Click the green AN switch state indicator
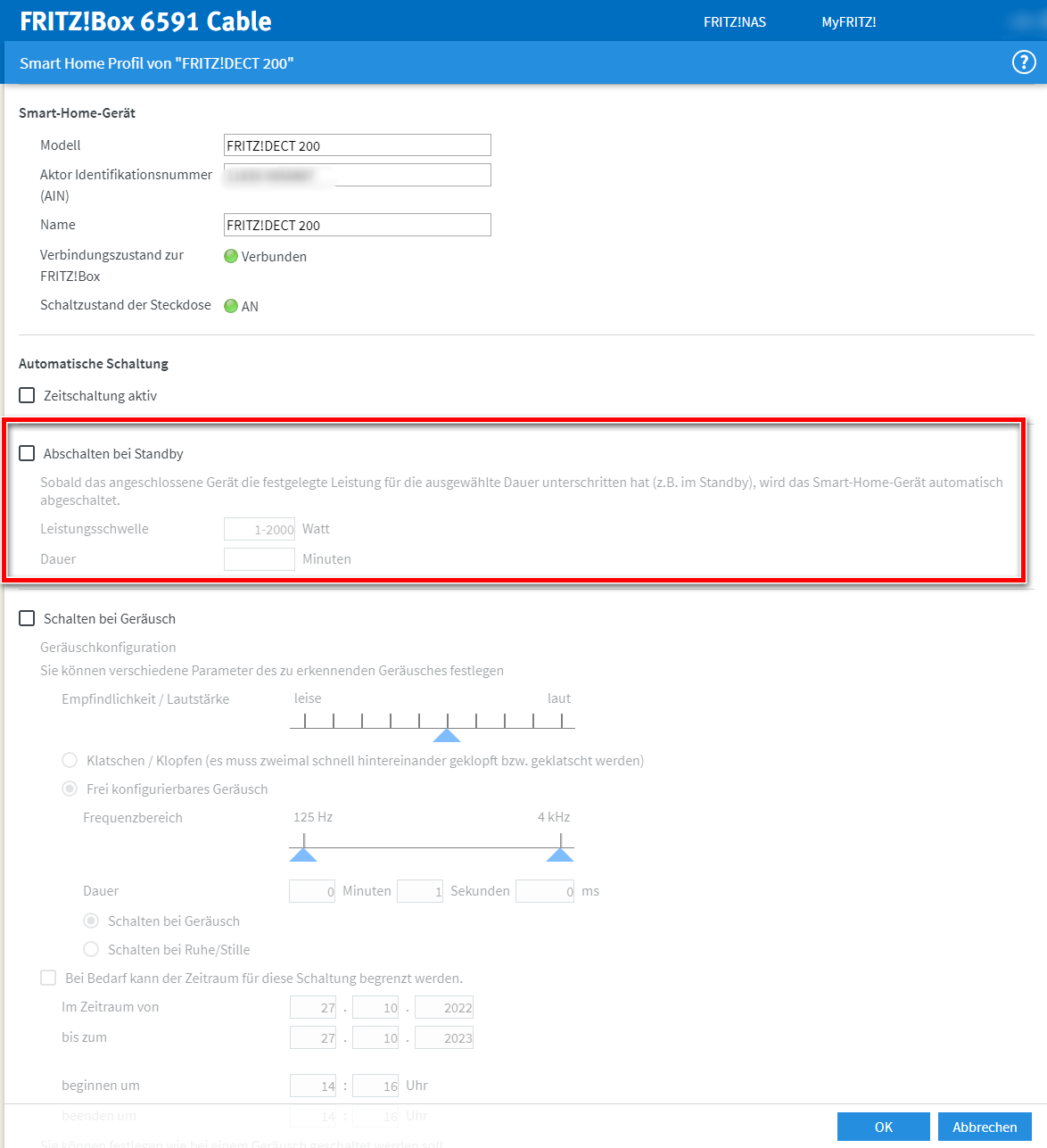This screenshot has width=1047, height=1148. 231,306
